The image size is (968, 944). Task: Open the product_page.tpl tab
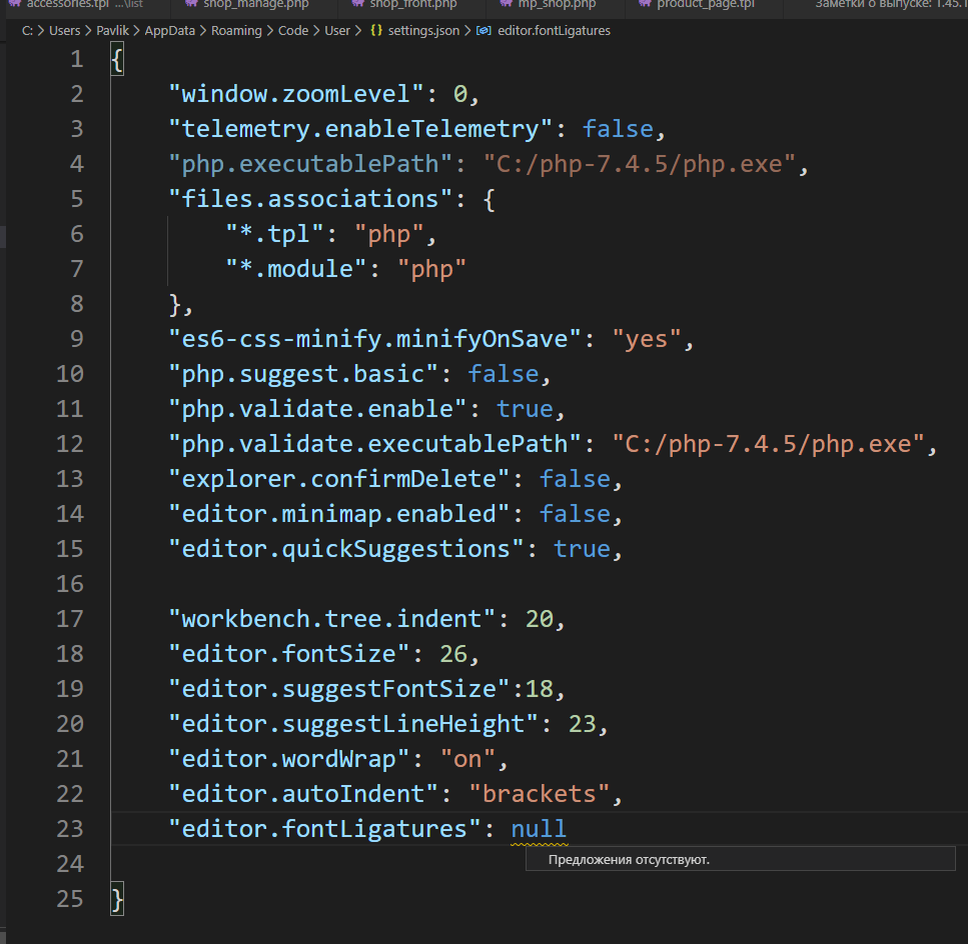705,4
